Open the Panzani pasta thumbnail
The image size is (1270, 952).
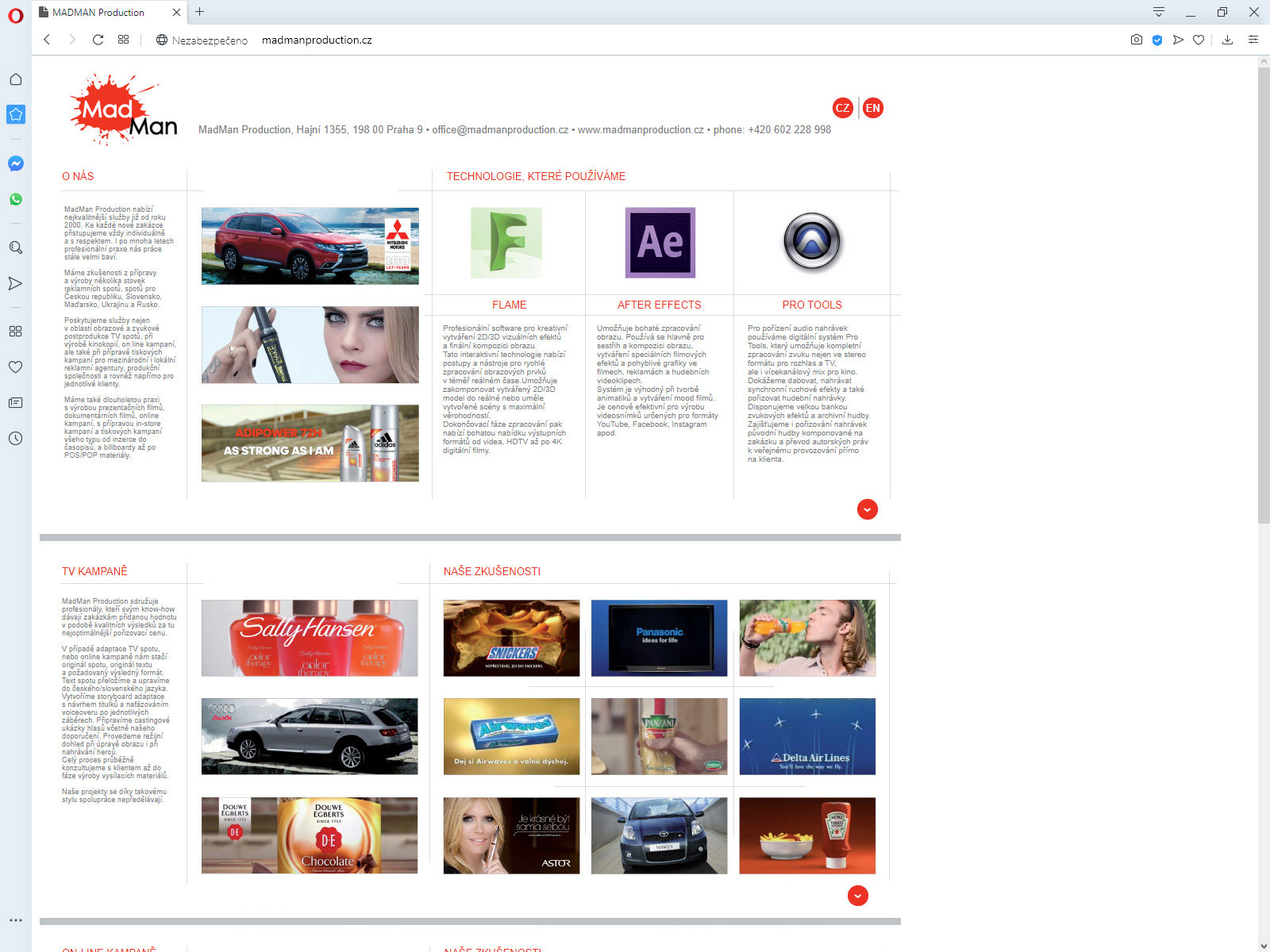[x=660, y=736]
